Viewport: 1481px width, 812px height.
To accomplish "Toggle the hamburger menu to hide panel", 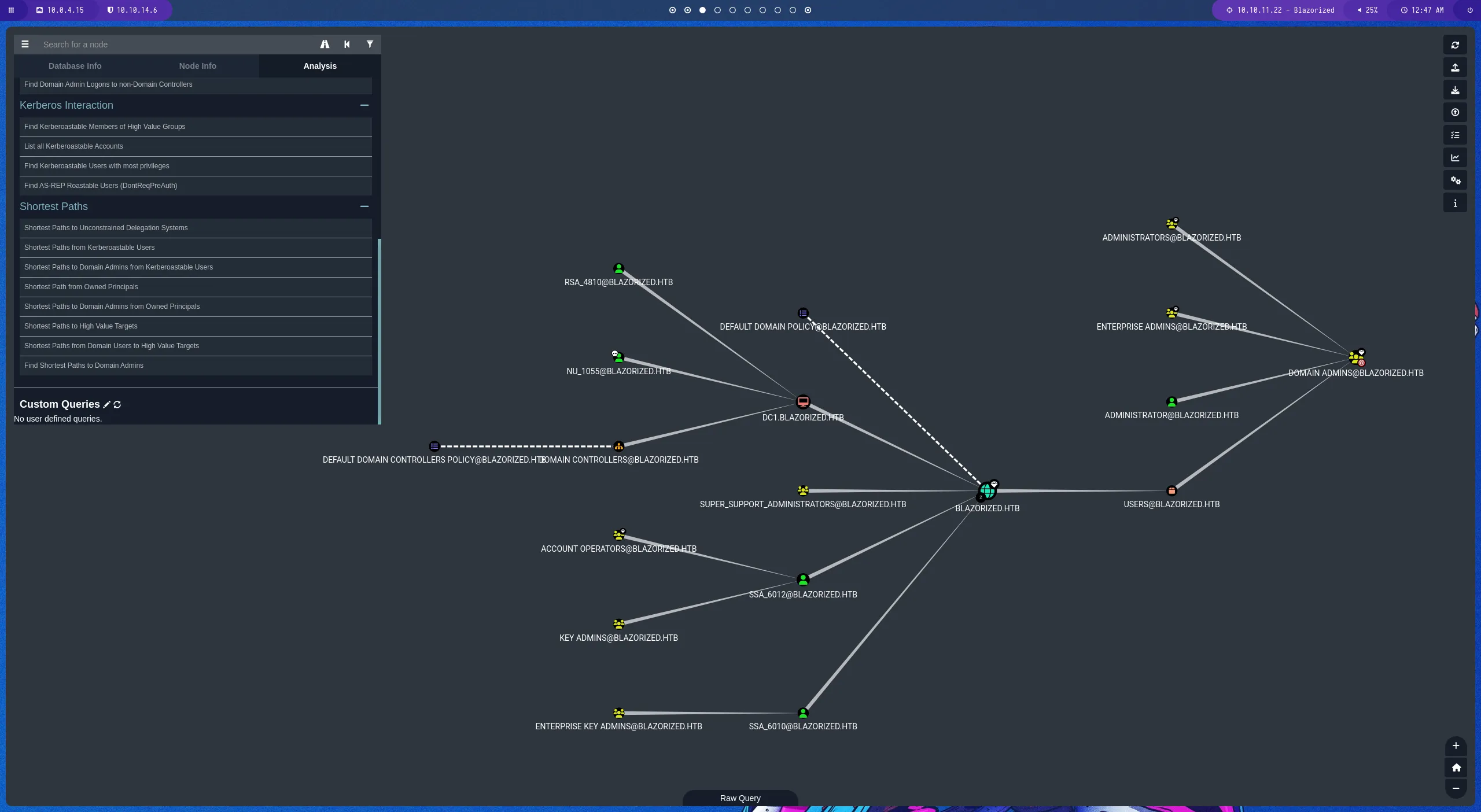I will [x=25, y=45].
